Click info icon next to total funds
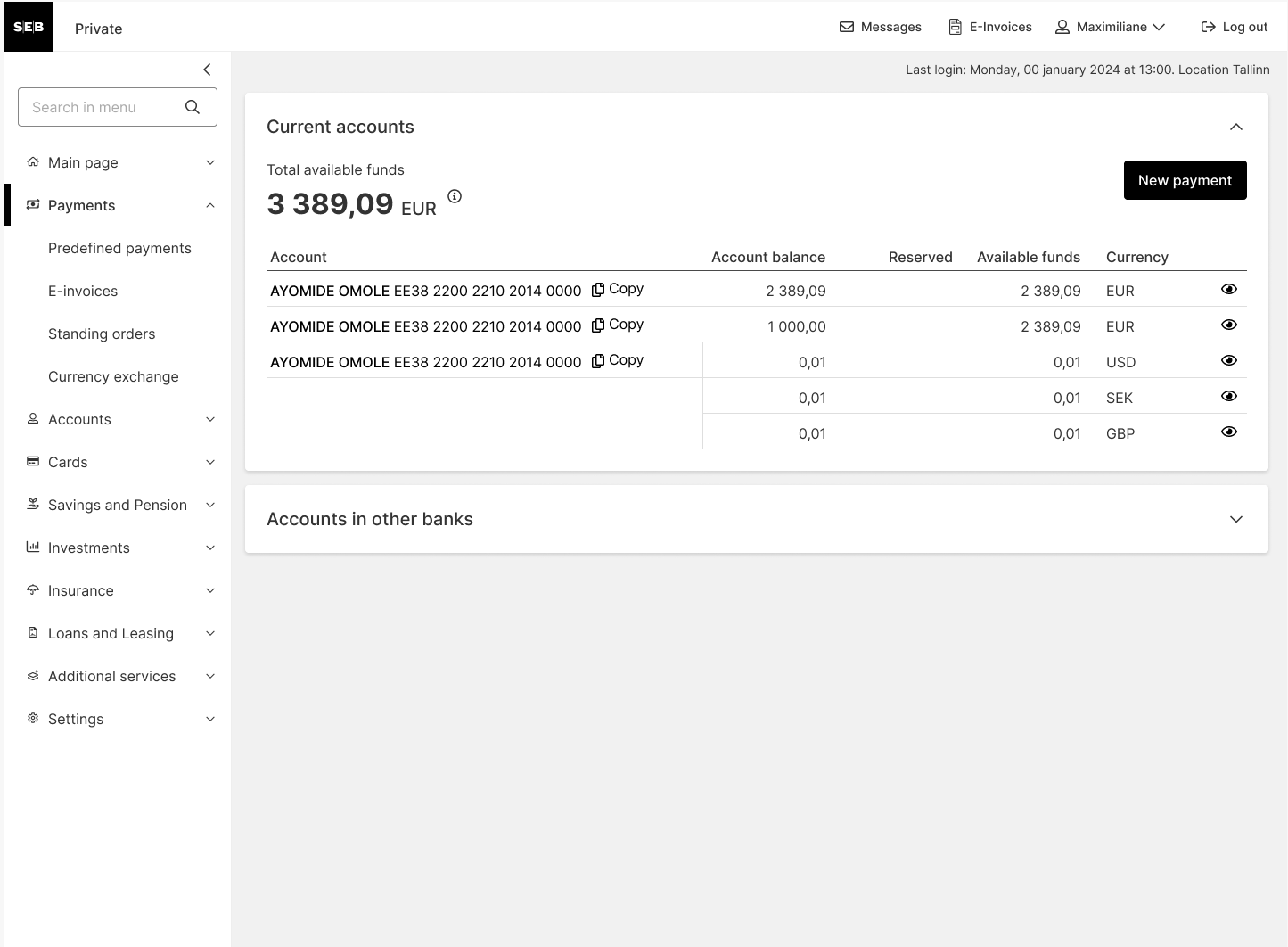 point(455,196)
